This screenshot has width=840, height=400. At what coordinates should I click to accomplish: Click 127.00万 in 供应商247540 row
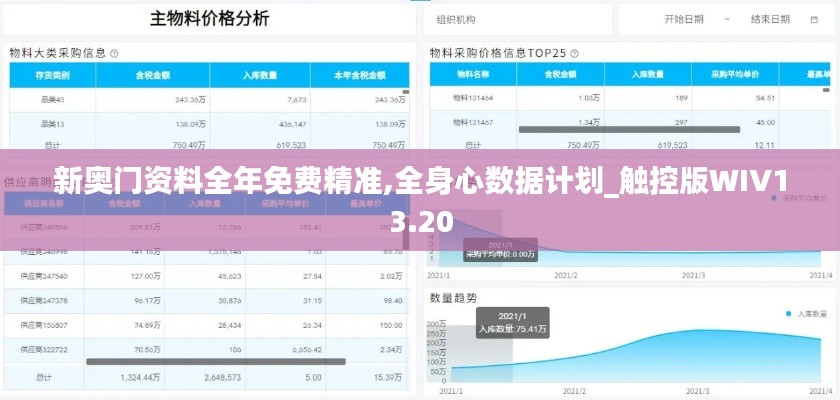[145, 276]
